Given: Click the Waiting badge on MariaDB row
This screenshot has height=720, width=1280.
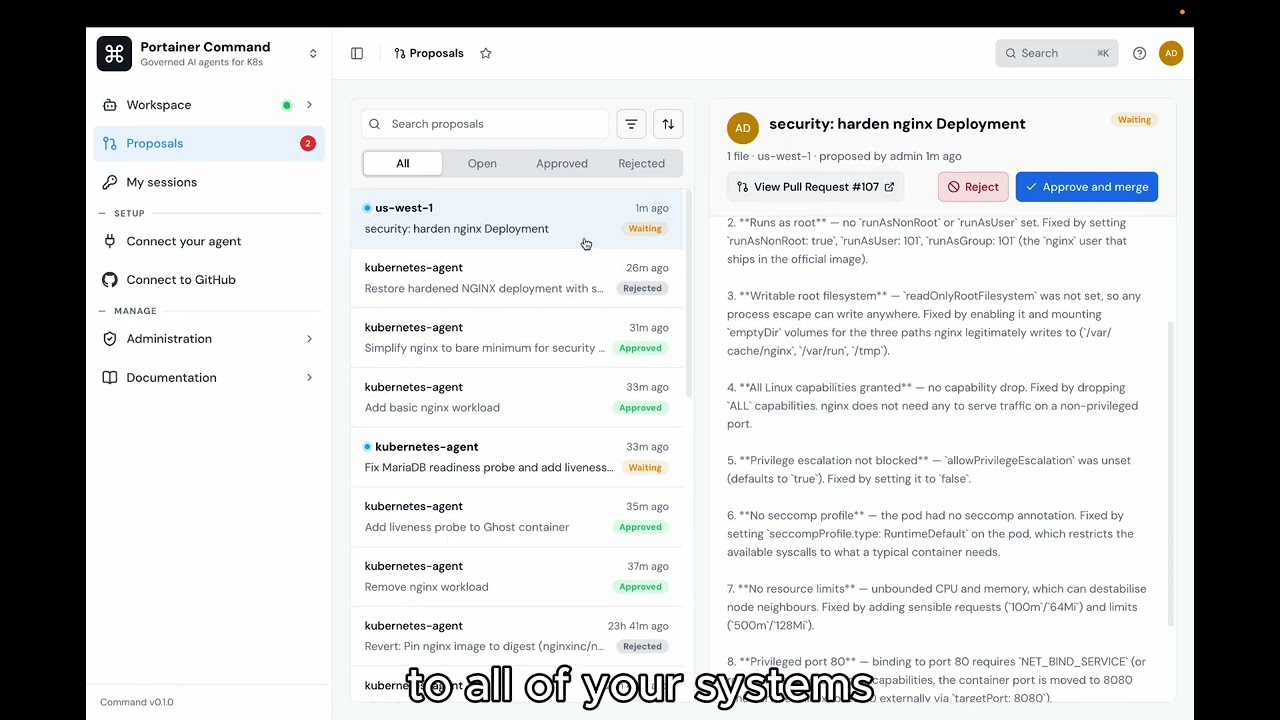Looking at the screenshot, I should coord(645,468).
